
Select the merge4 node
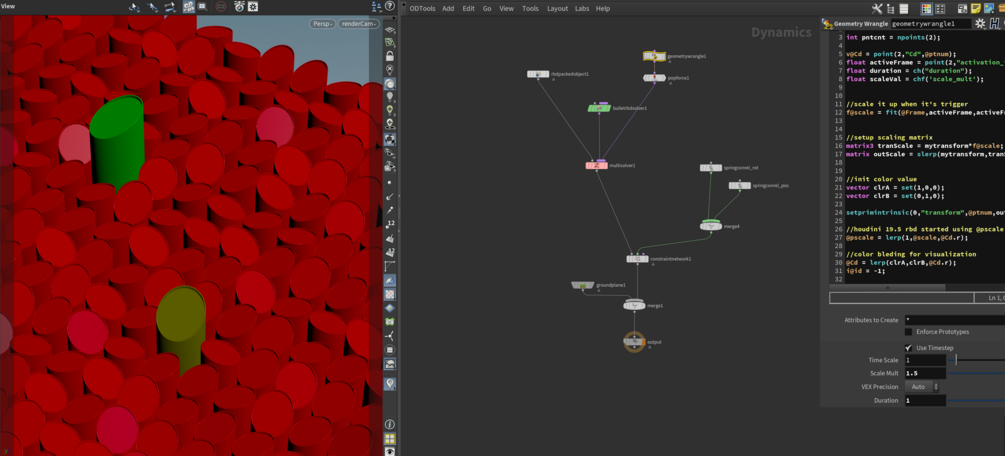pos(711,226)
